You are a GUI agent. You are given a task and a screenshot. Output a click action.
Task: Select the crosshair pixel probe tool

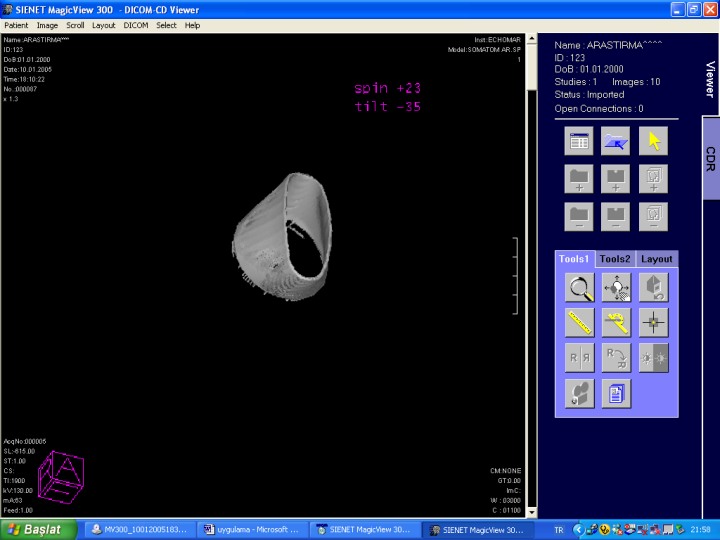tap(653, 322)
